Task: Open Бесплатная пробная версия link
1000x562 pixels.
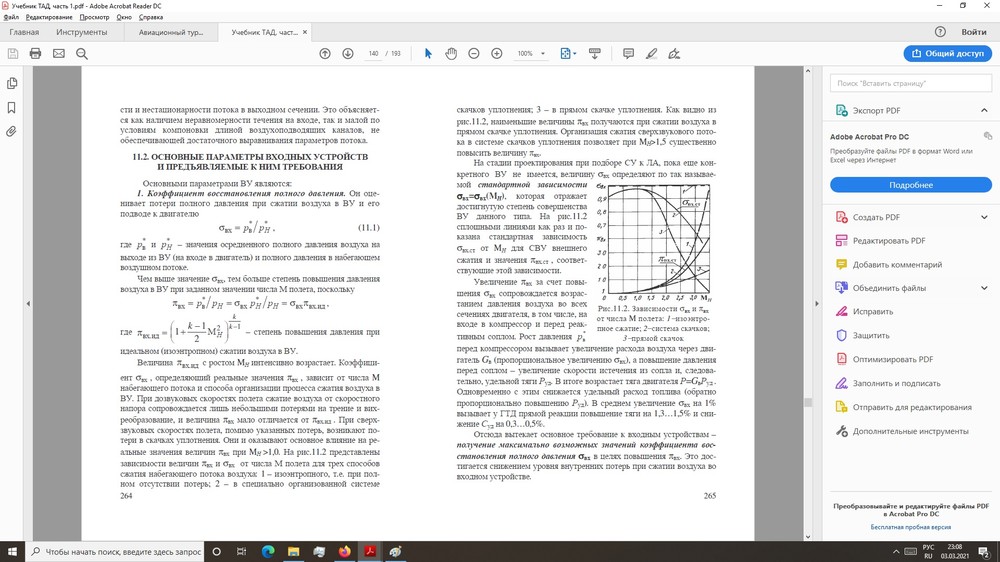Action: [911, 527]
